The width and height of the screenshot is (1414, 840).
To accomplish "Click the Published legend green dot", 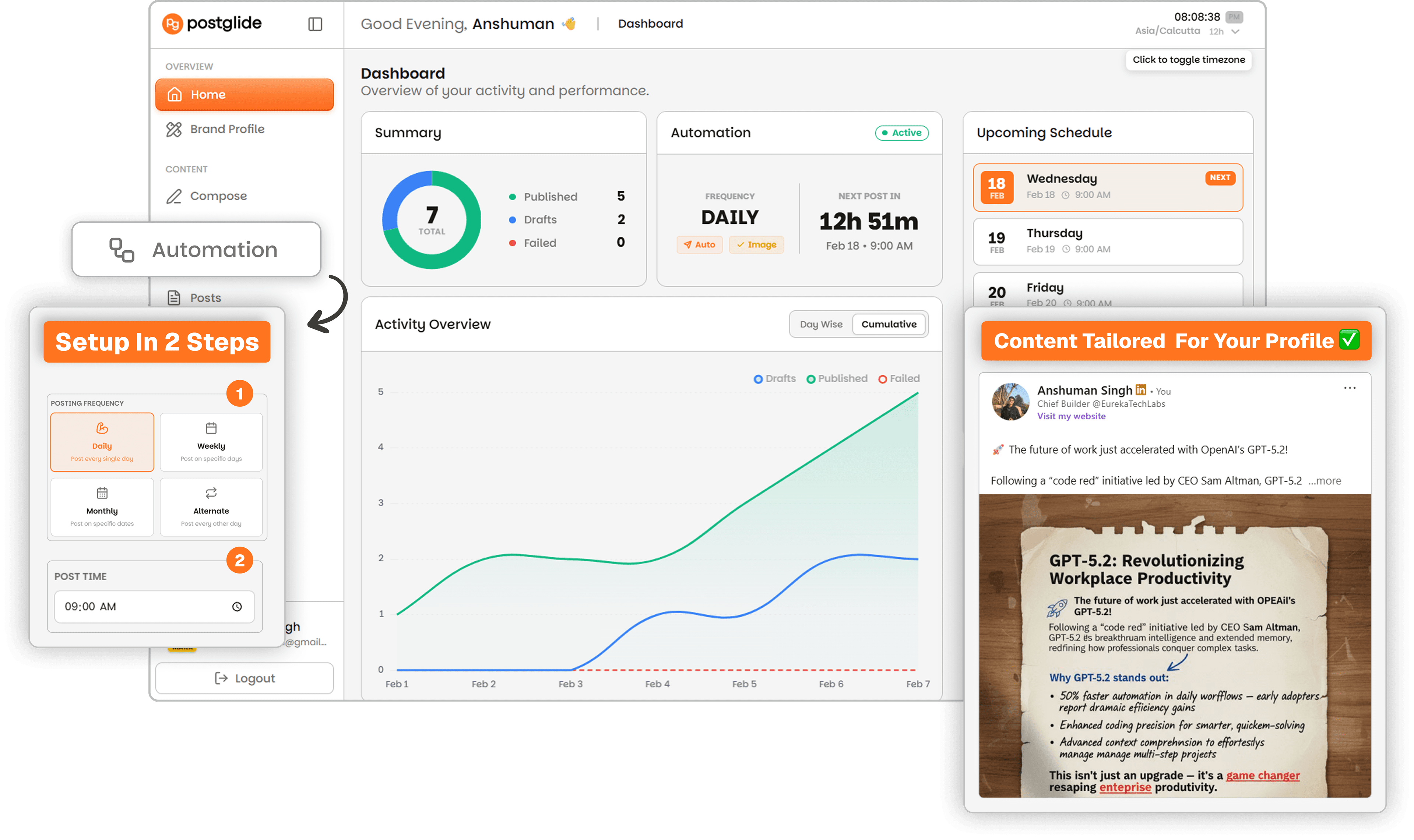I will point(512,197).
